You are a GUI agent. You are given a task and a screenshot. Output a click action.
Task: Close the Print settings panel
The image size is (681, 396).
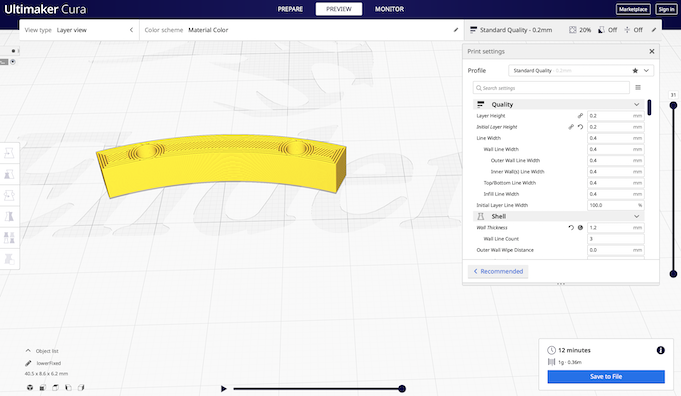click(651, 51)
